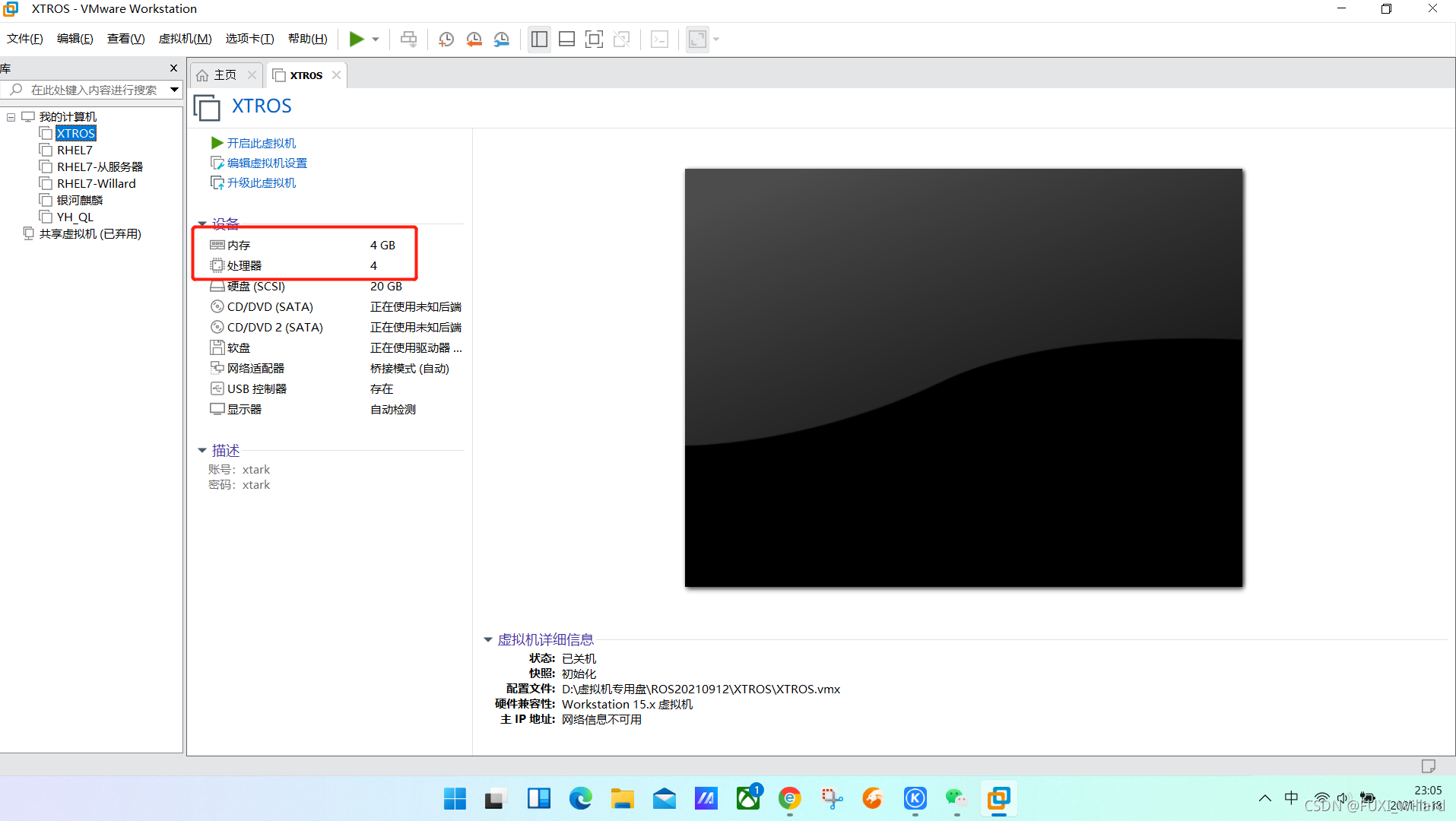1456x821 pixels.
Task: Open the stretch display dropdown arrow
Action: click(716, 39)
